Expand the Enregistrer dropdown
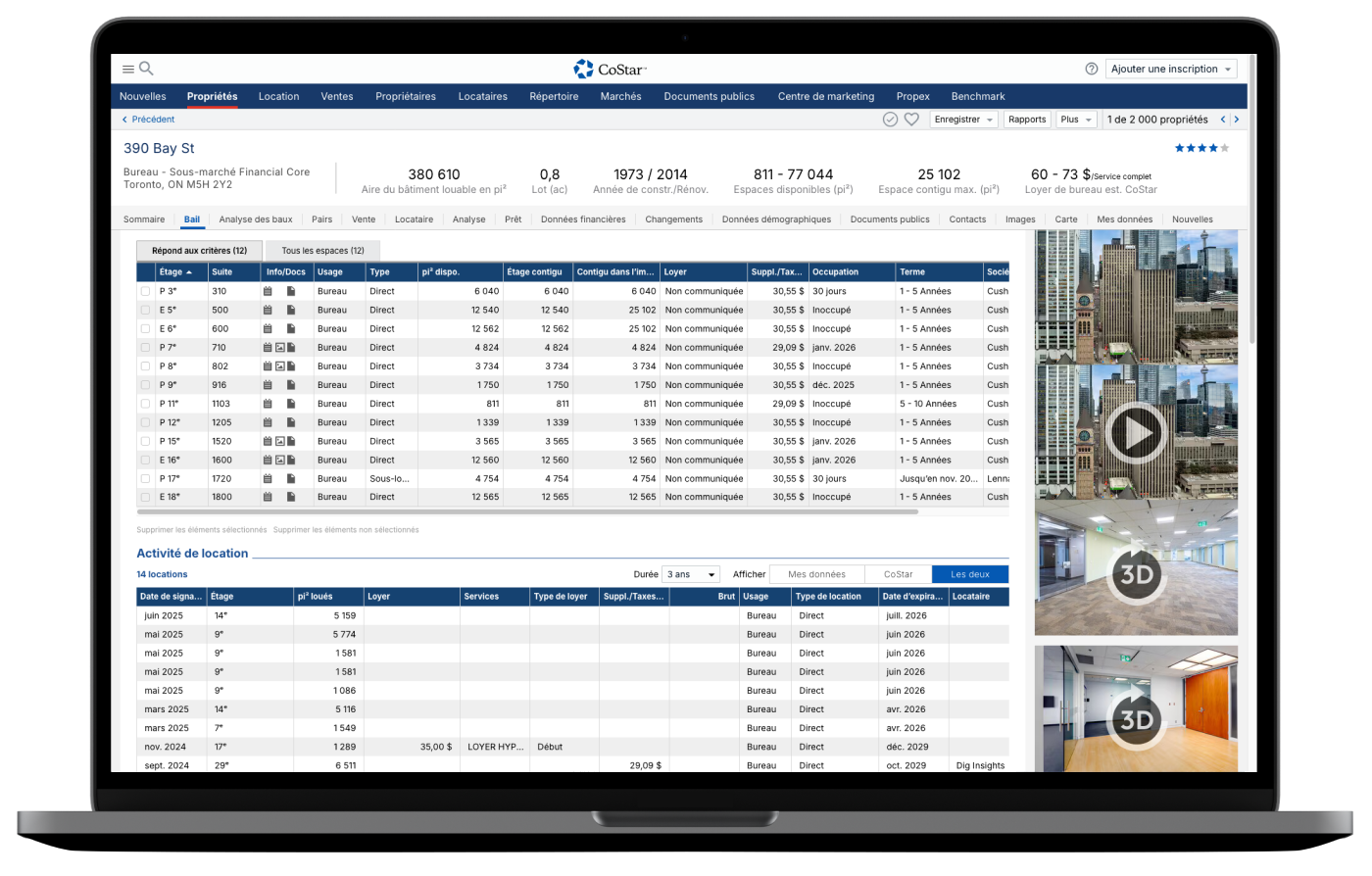 click(x=963, y=120)
